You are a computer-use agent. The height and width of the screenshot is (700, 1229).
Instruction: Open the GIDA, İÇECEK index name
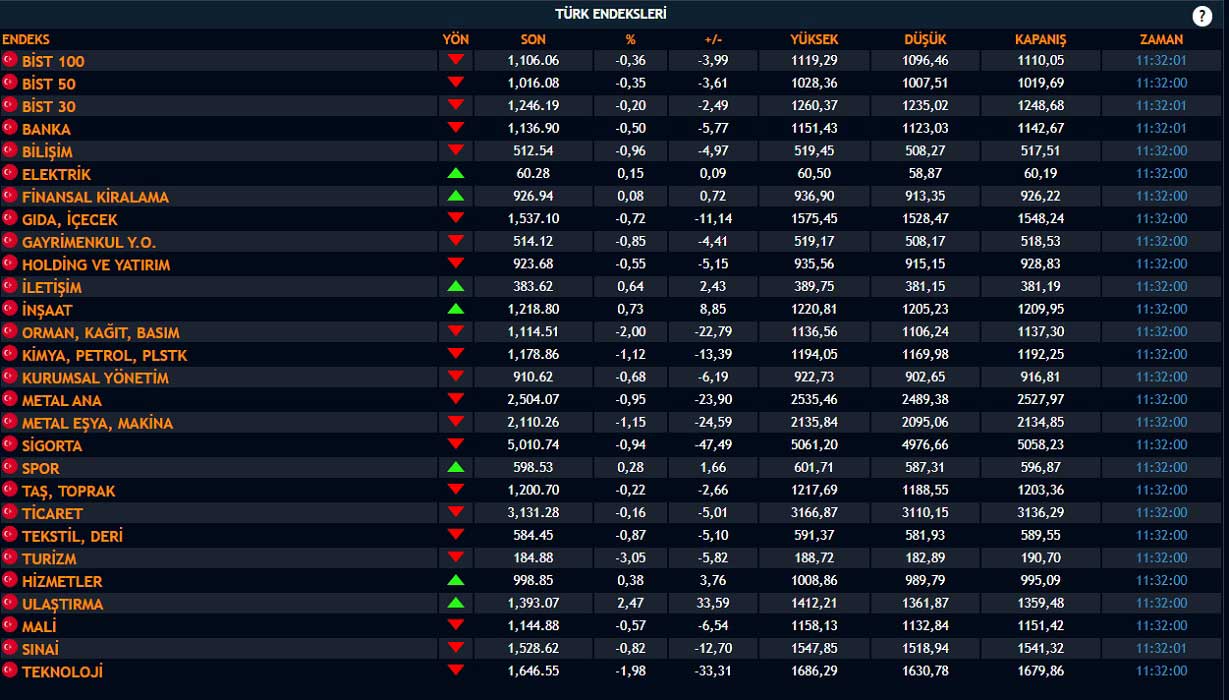[x=69, y=220]
